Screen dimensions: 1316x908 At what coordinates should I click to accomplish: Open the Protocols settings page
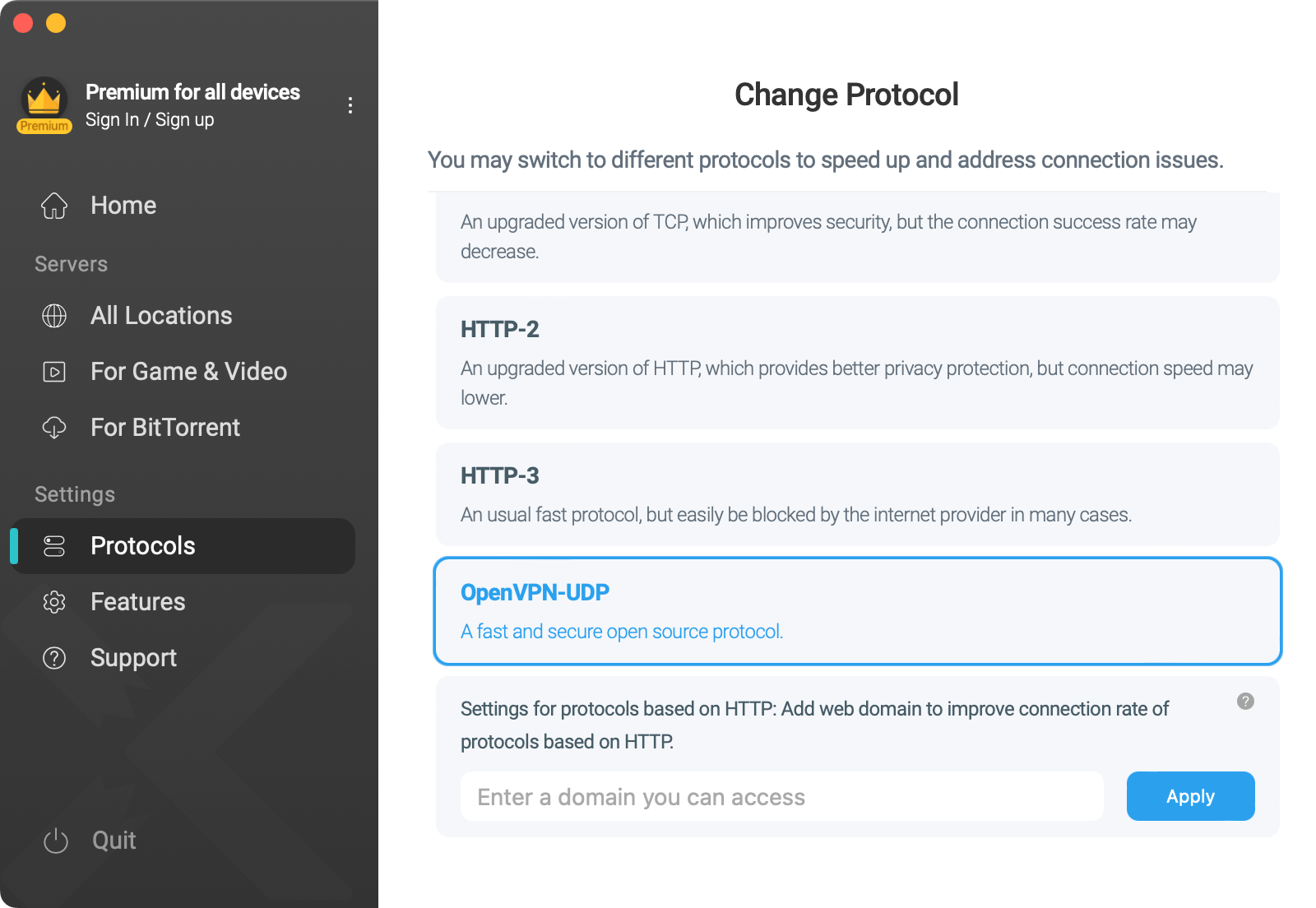click(183, 546)
